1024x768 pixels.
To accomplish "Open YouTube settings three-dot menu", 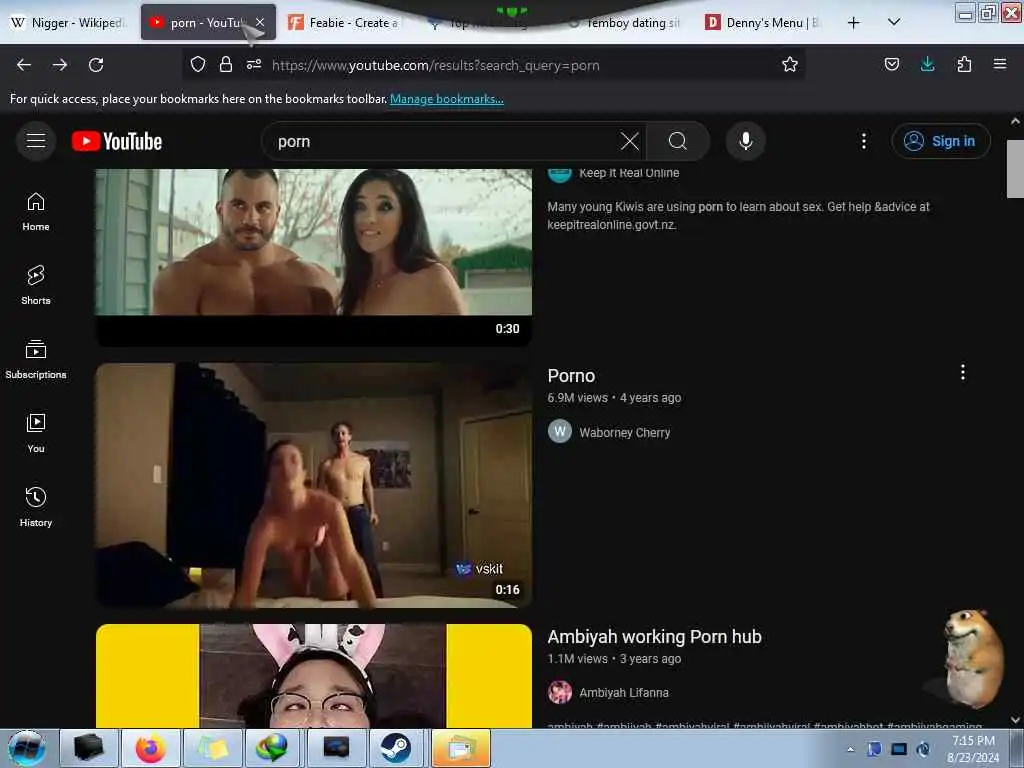I will tap(863, 141).
